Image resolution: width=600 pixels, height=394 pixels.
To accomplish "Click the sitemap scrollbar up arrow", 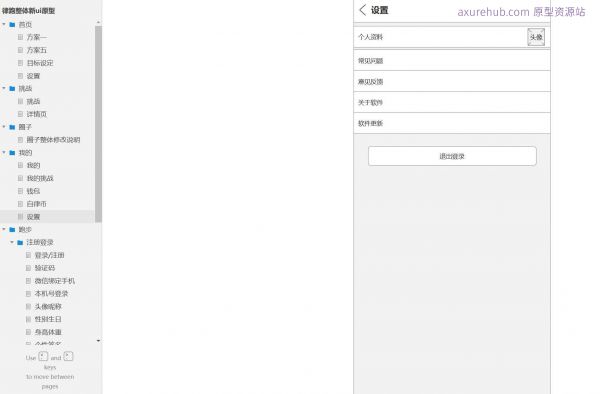I will [x=98, y=23].
